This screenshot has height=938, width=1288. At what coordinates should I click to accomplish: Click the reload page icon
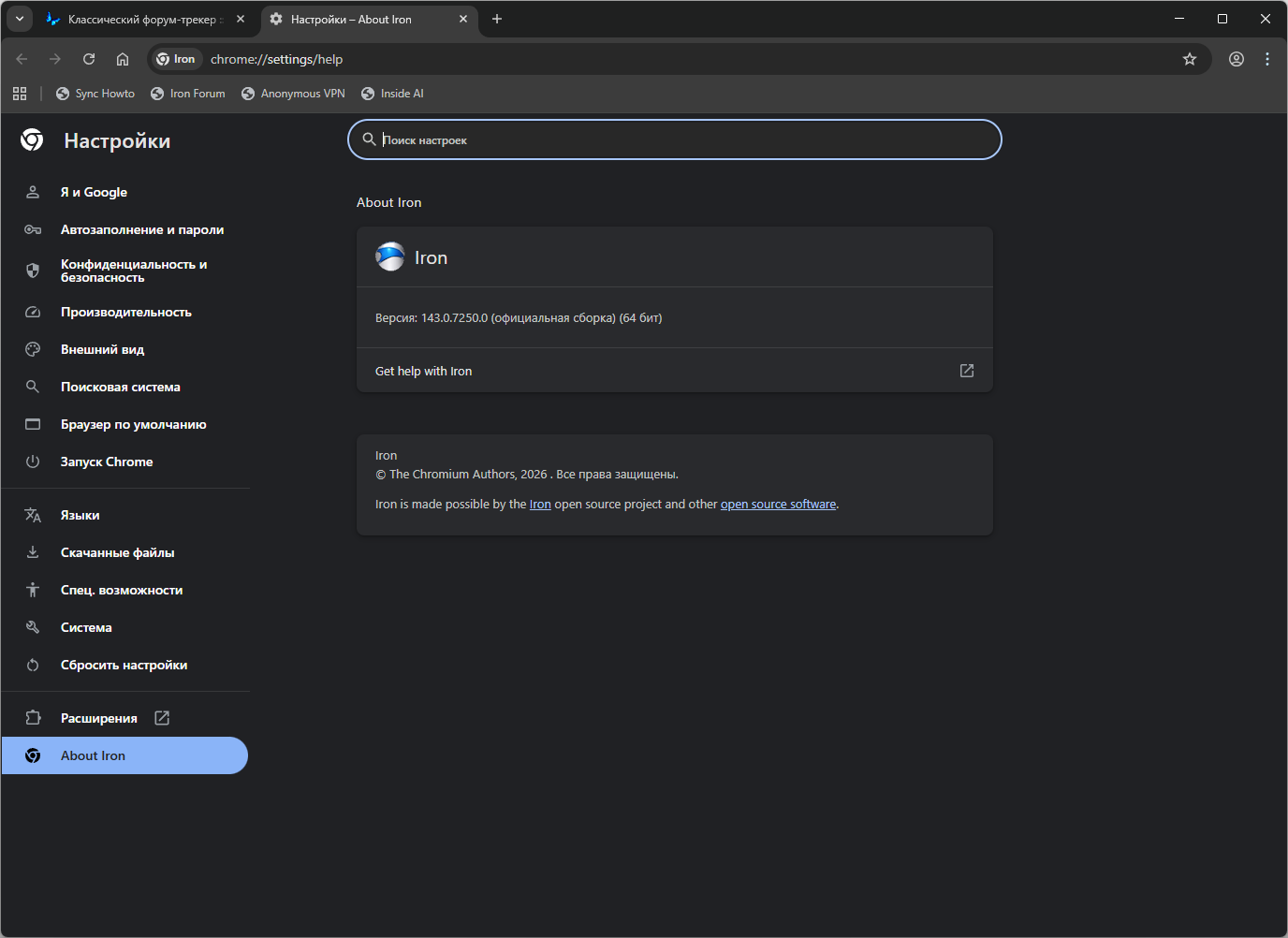click(x=89, y=59)
